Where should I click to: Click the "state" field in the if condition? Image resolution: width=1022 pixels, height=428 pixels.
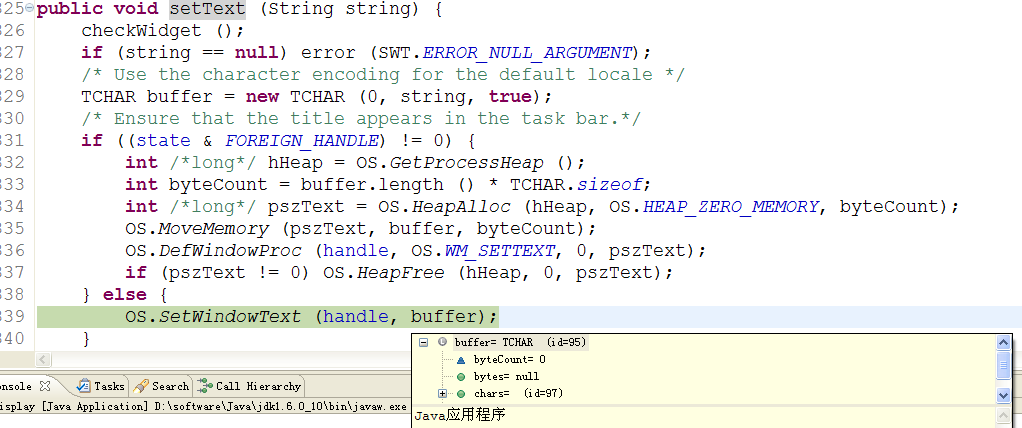click(x=164, y=141)
